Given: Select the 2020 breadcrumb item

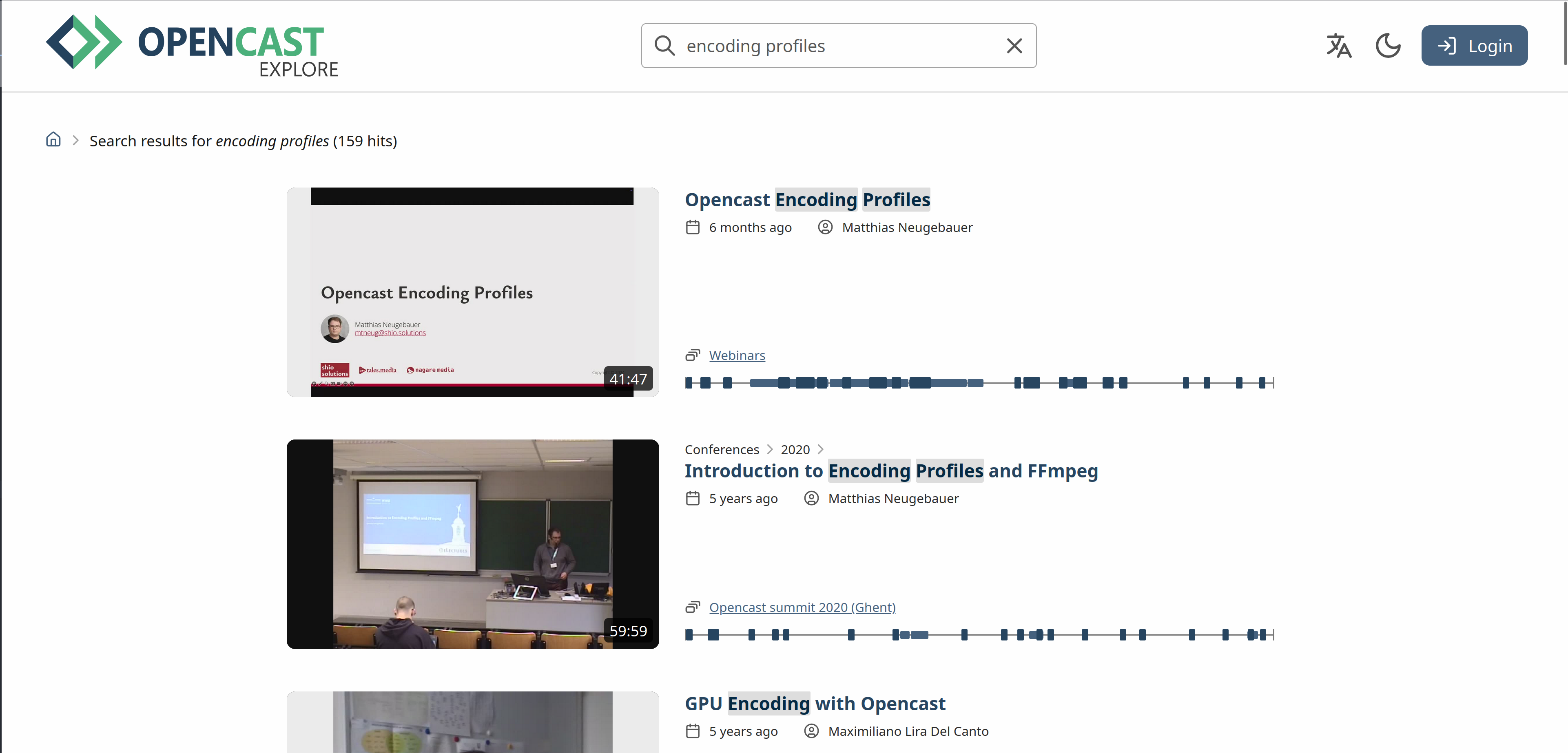Looking at the screenshot, I should [x=795, y=450].
